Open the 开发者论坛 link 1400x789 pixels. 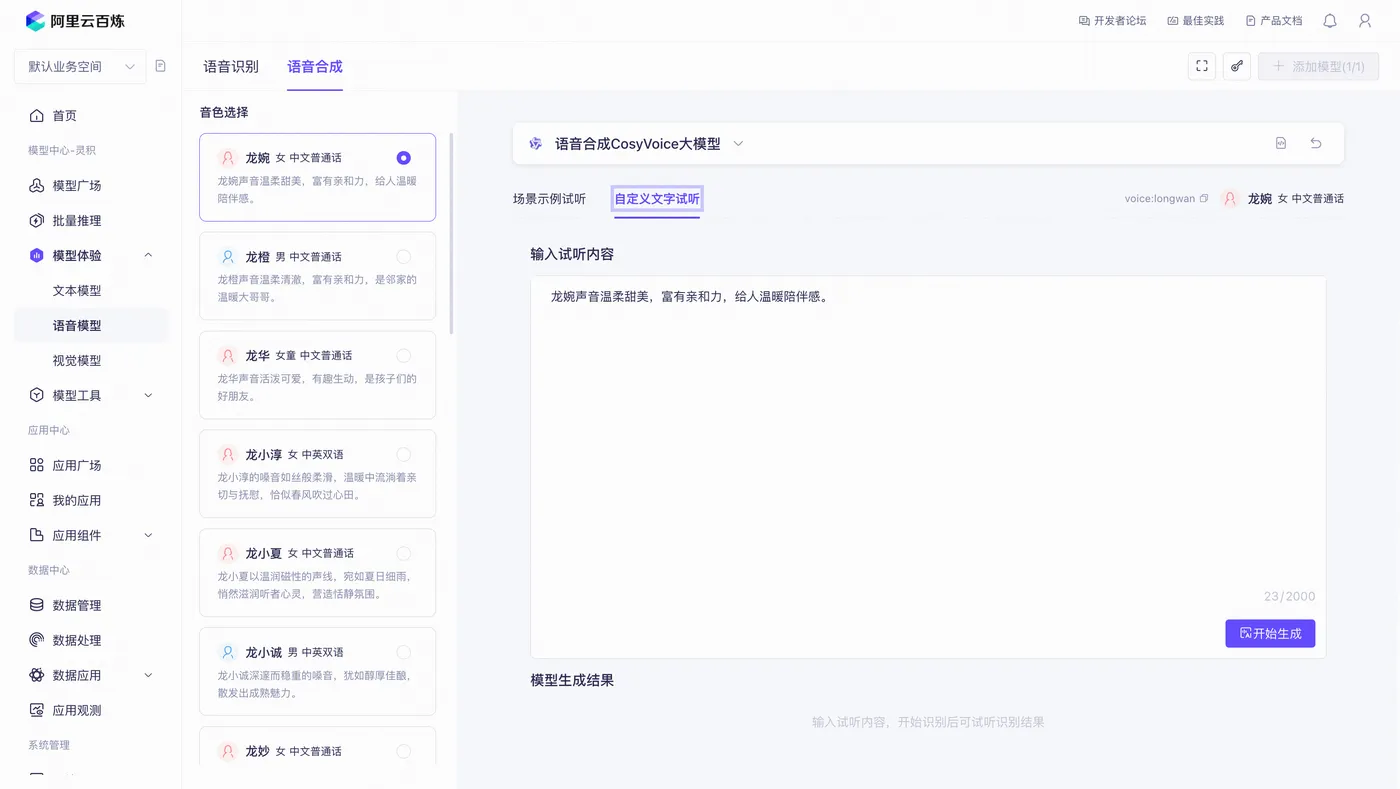pos(1112,21)
